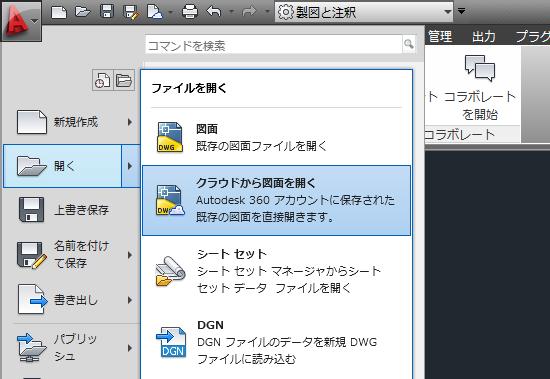Expand the 開く submenu arrow
This screenshot has width=550, height=379.
(130, 166)
